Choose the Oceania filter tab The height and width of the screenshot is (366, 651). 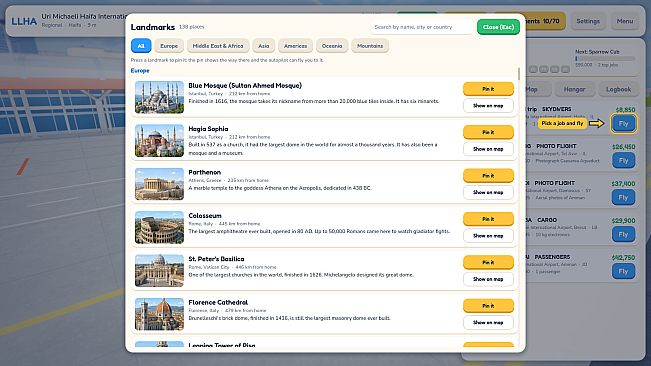click(x=332, y=46)
